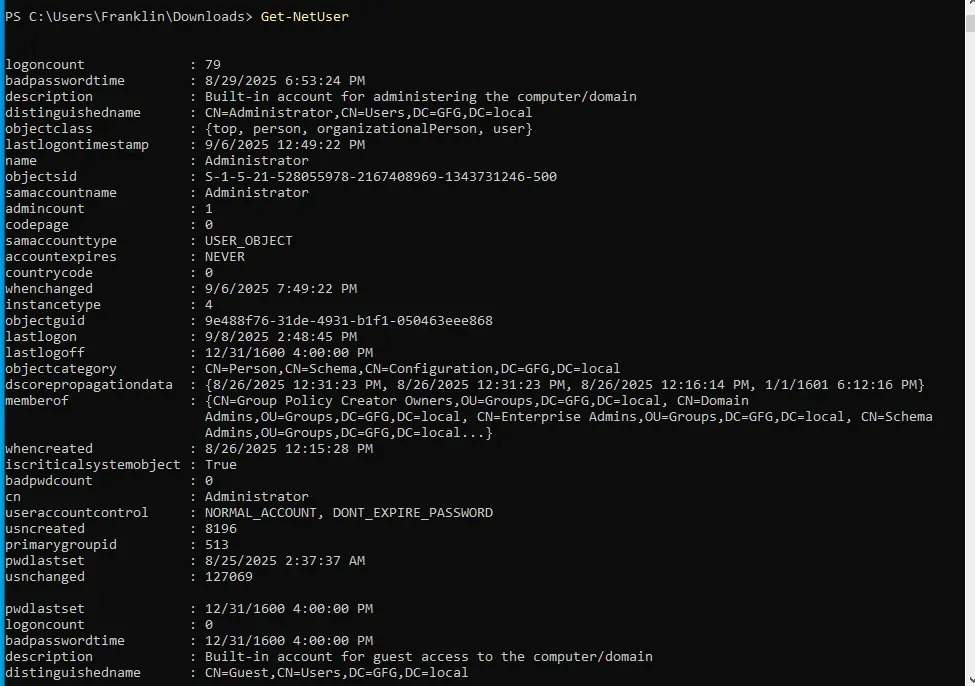Click the CN=Guest distinguishedname value

coord(336,673)
